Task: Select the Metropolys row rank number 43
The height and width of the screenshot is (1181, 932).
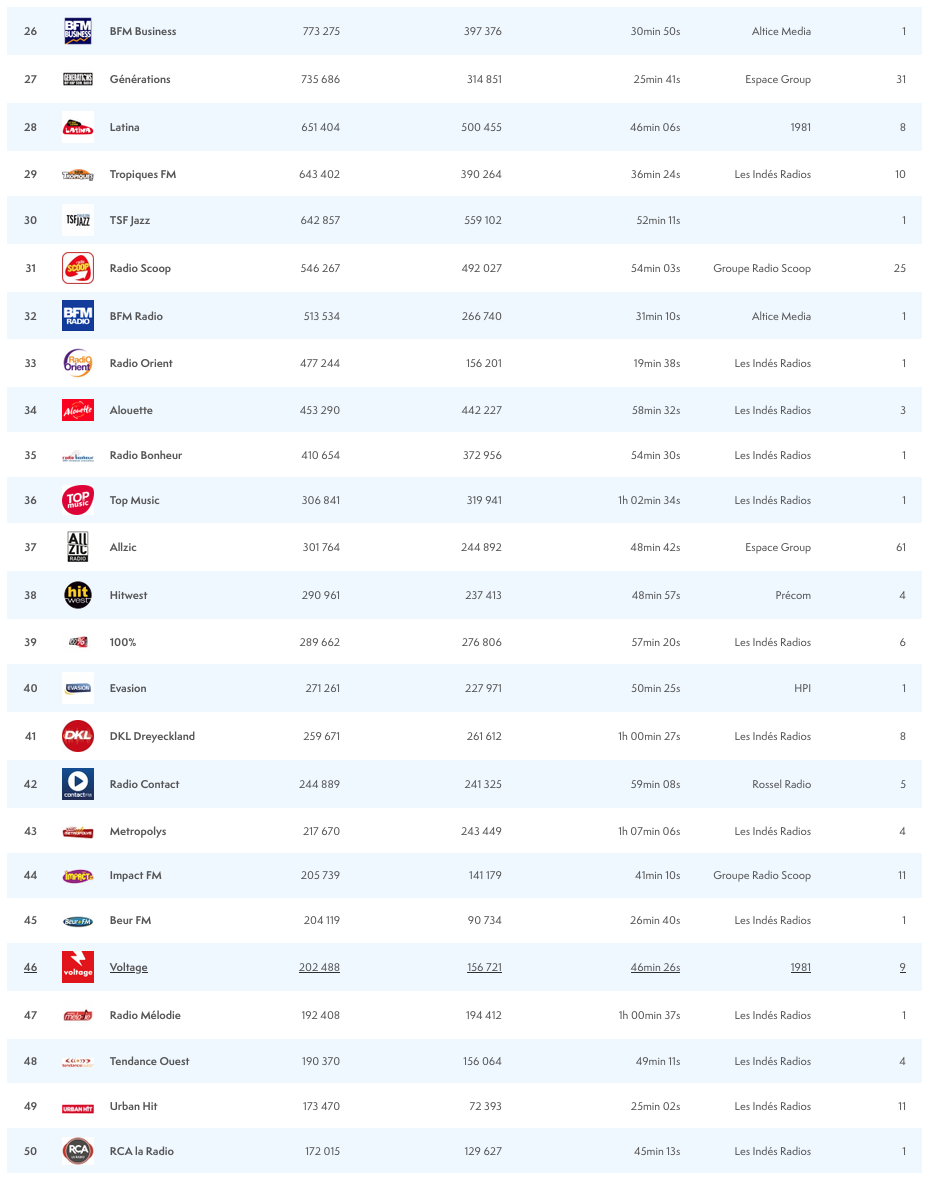Action: 30,831
